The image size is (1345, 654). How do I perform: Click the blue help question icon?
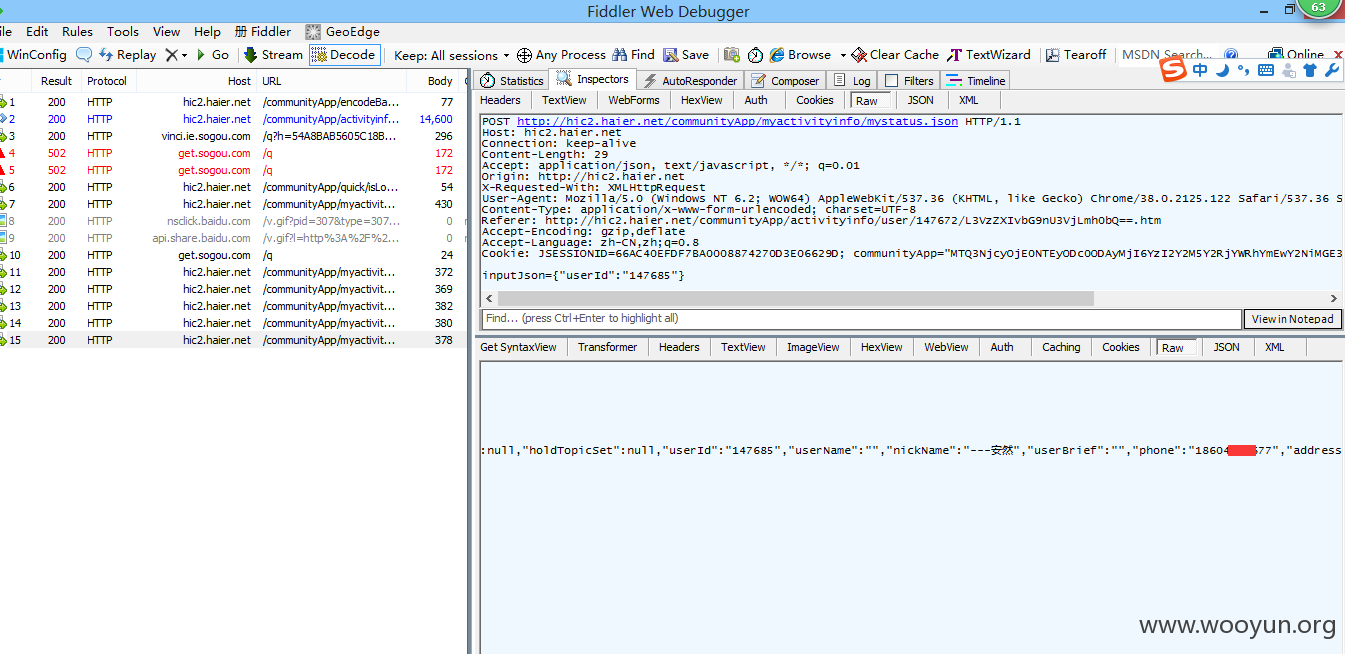(x=1231, y=55)
